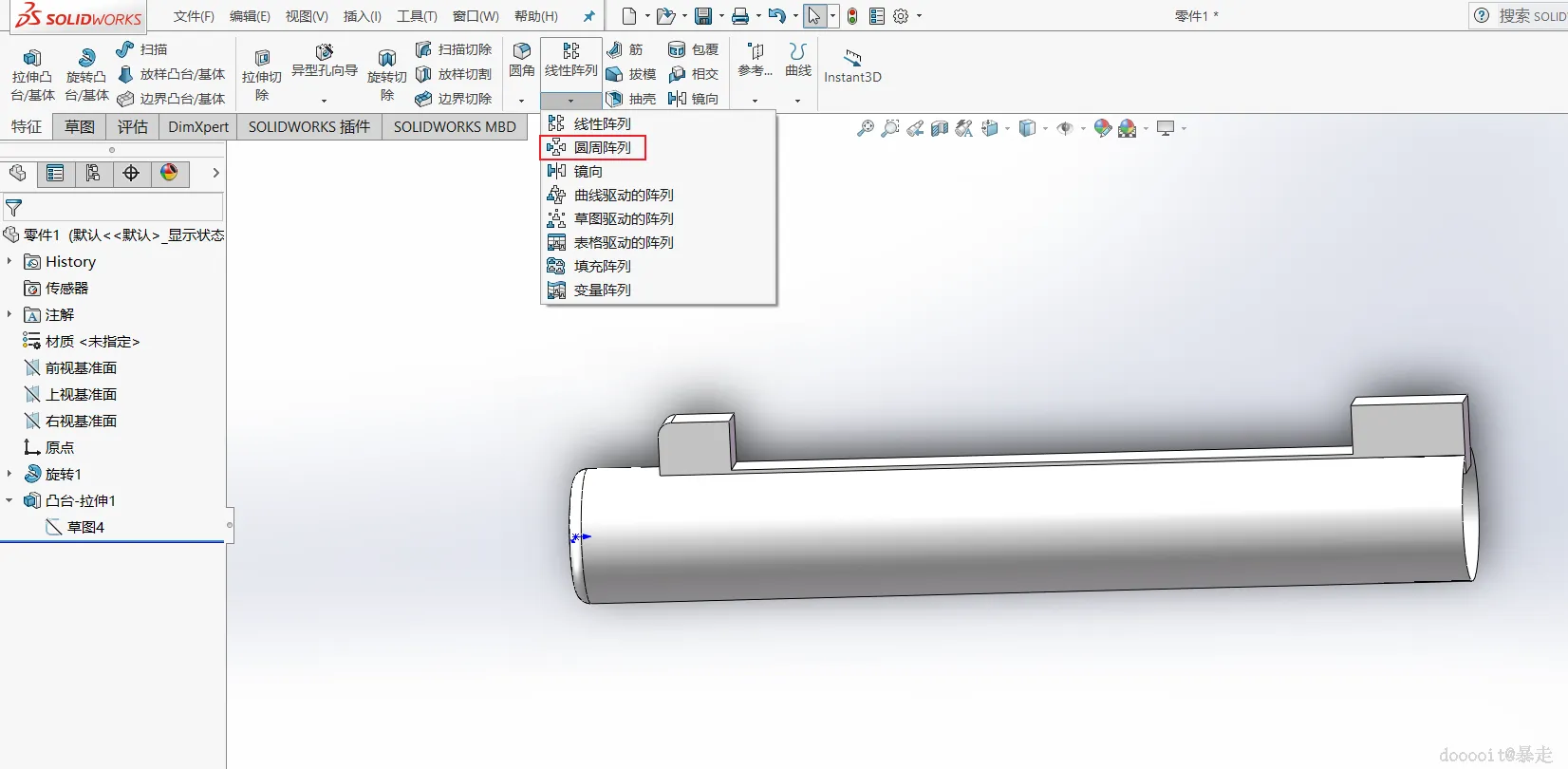Select the Boundary Cut (边界切除) tool
The height and width of the screenshot is (769, 1568).
(x=454, y=99)
